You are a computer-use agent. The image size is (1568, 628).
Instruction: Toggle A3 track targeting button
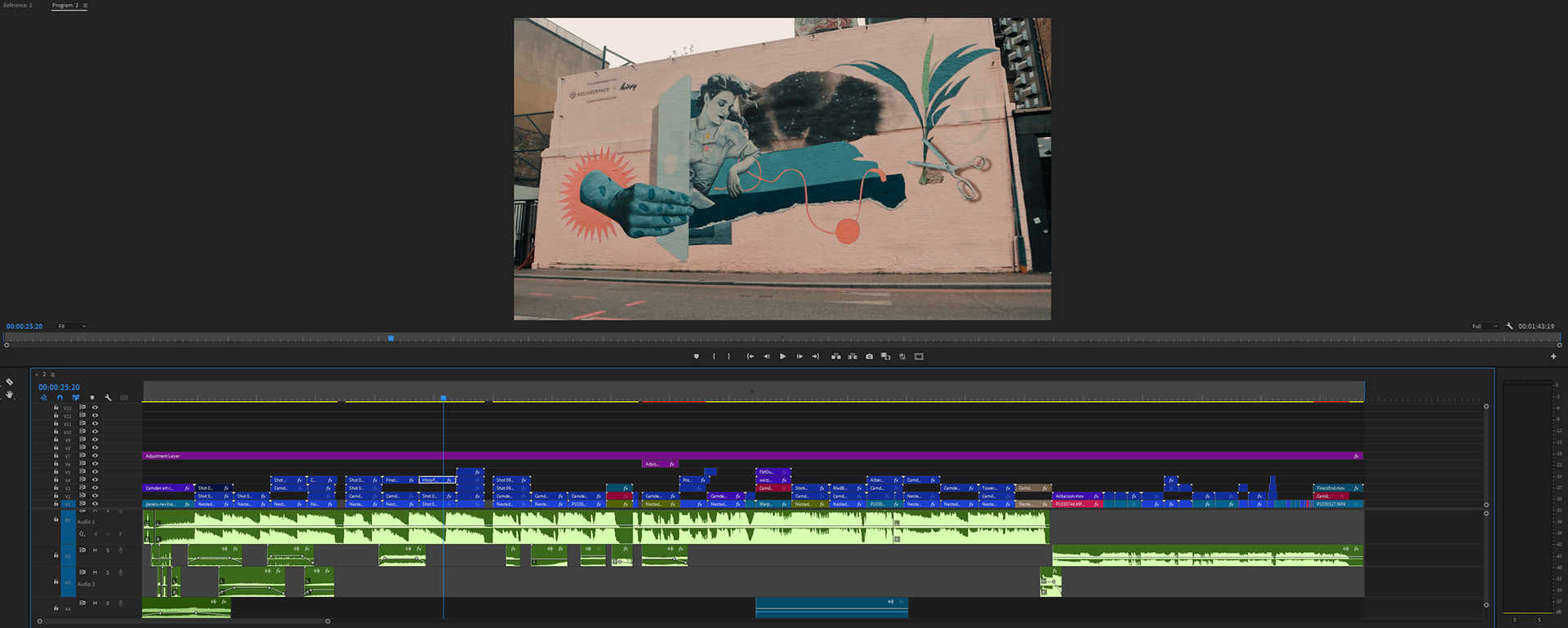[x=68, y=582]
